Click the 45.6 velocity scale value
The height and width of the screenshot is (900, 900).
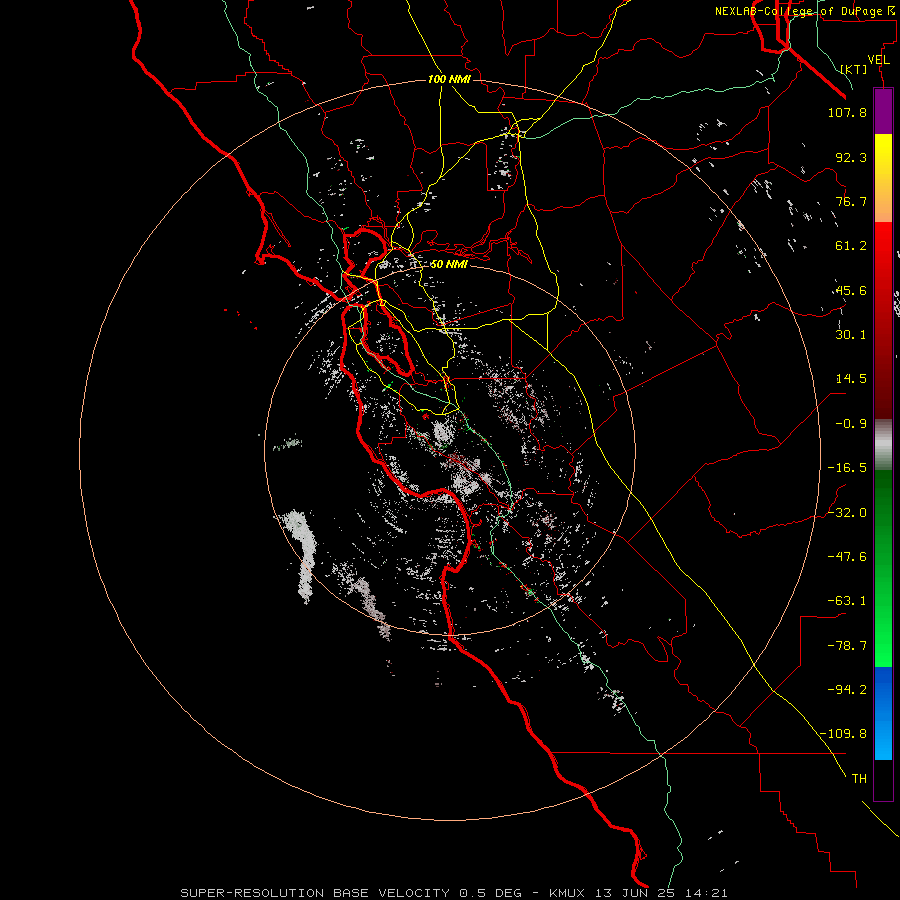point(851,290)
